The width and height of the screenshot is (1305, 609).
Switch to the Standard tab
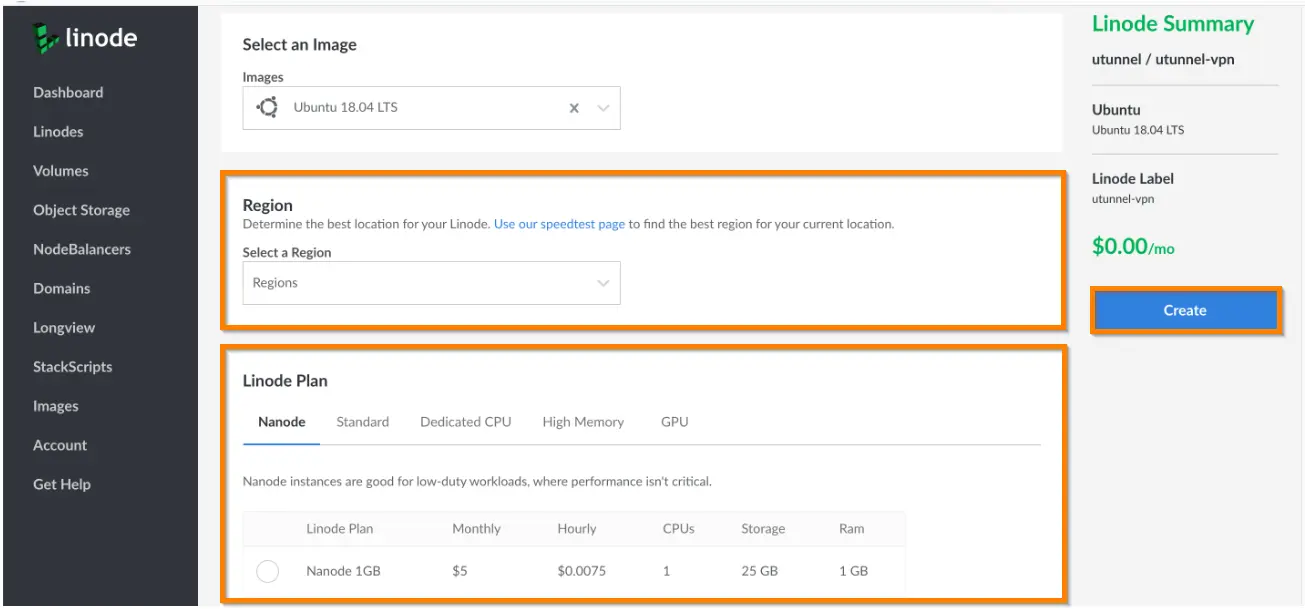[362, 422]
